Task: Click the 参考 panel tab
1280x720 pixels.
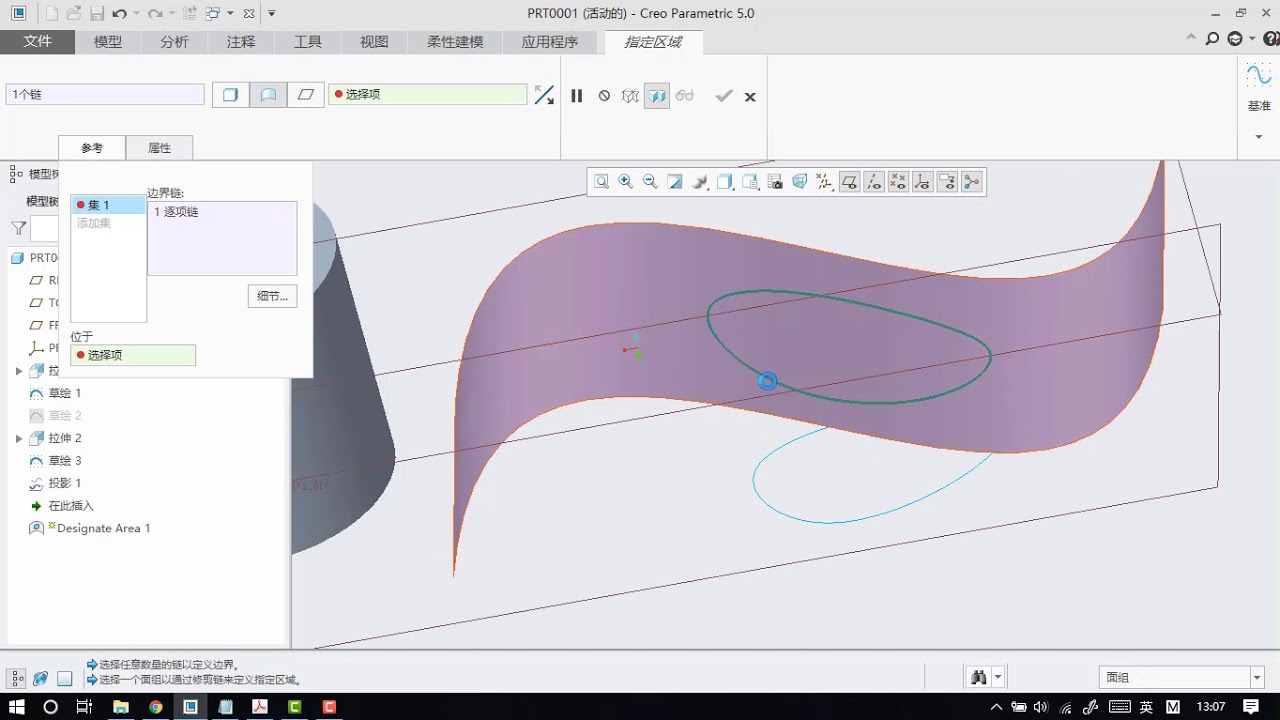Action: pyautogui.click(x=92, y=148)
